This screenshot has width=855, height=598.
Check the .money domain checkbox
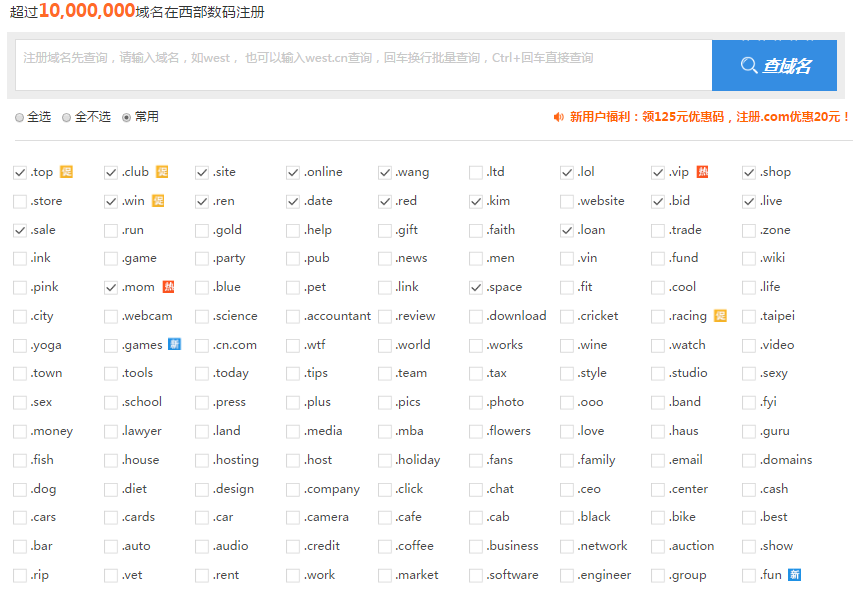[20, 431]
